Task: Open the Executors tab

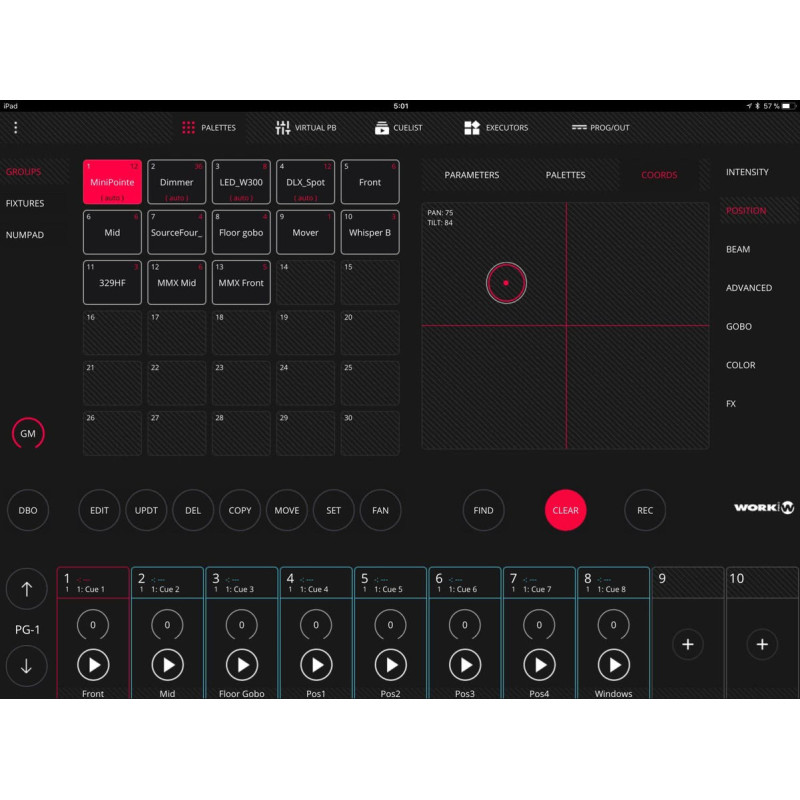Action: 496,128
